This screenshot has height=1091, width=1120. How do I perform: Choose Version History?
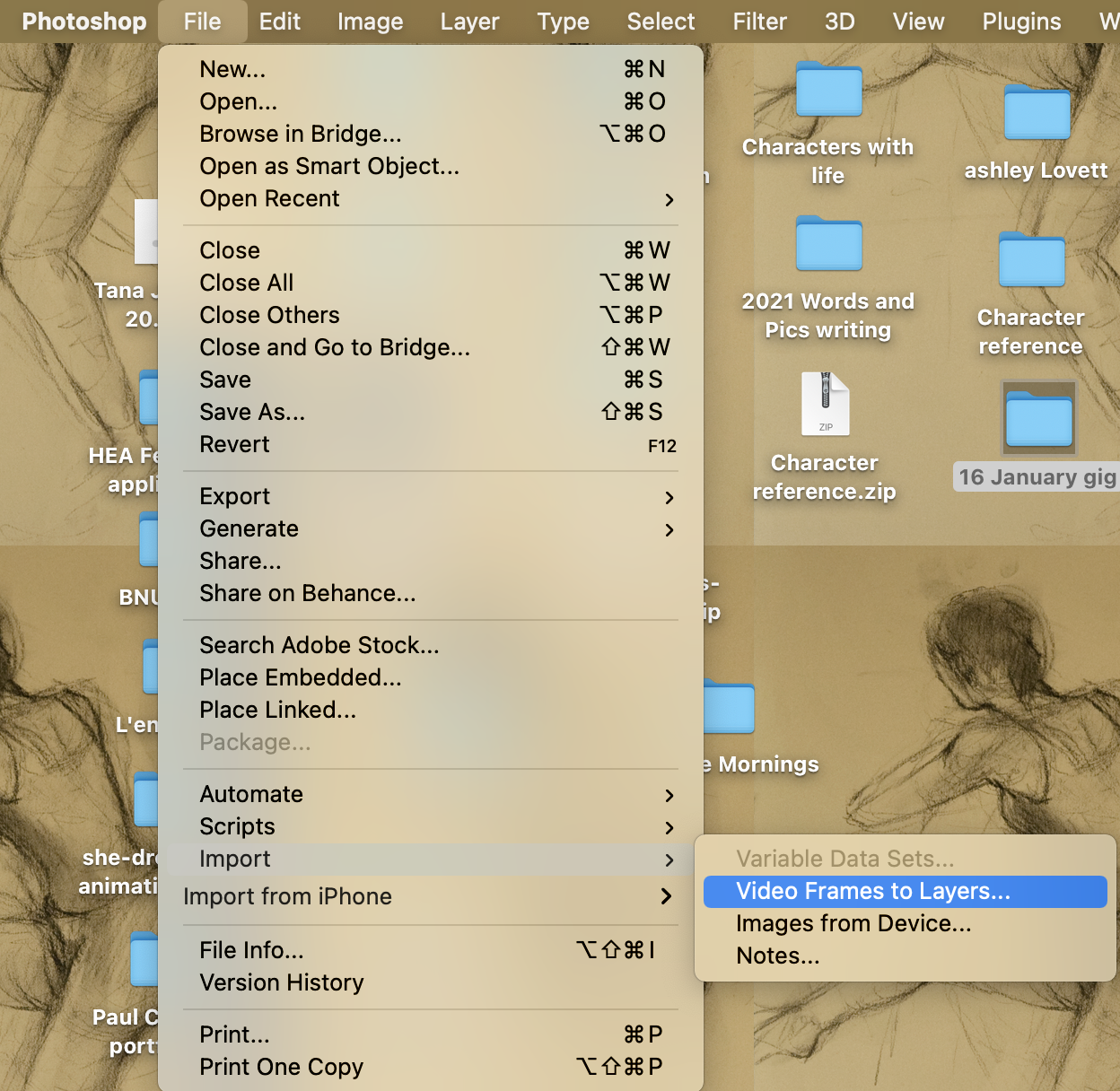click(x=431, y=982)
